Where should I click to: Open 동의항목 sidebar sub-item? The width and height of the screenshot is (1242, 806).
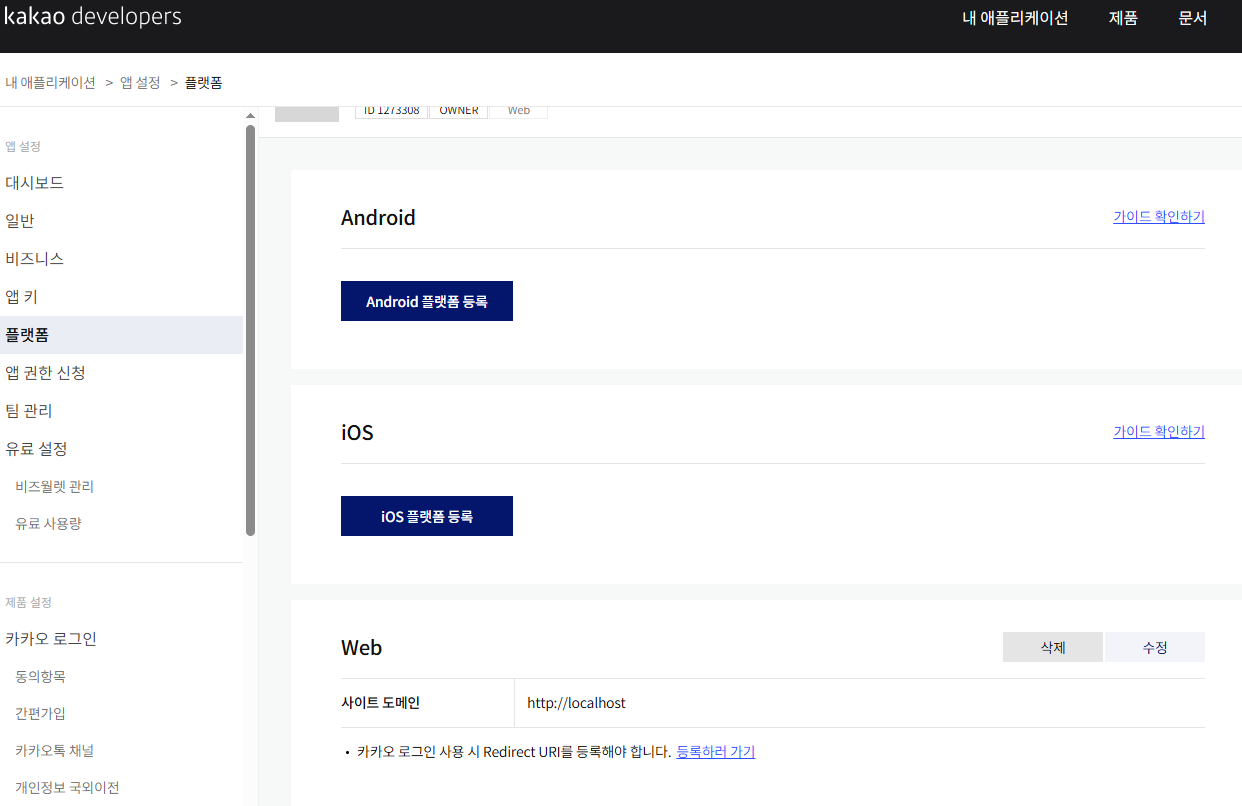40,676
